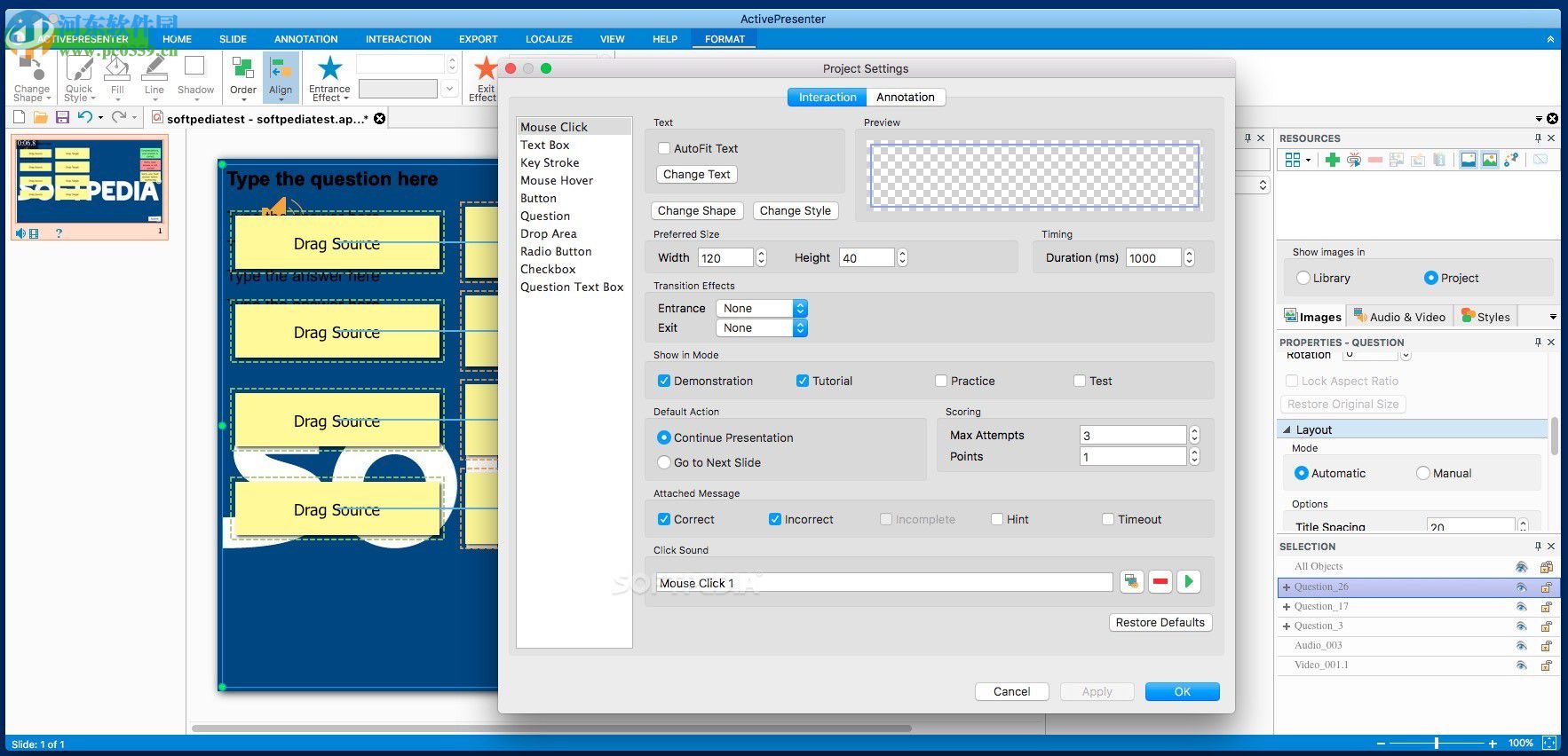Image resolution: width=1568 pixels, height=756 pixels.
Task: Open project with folder icon
Action: (x=41, y=117)
